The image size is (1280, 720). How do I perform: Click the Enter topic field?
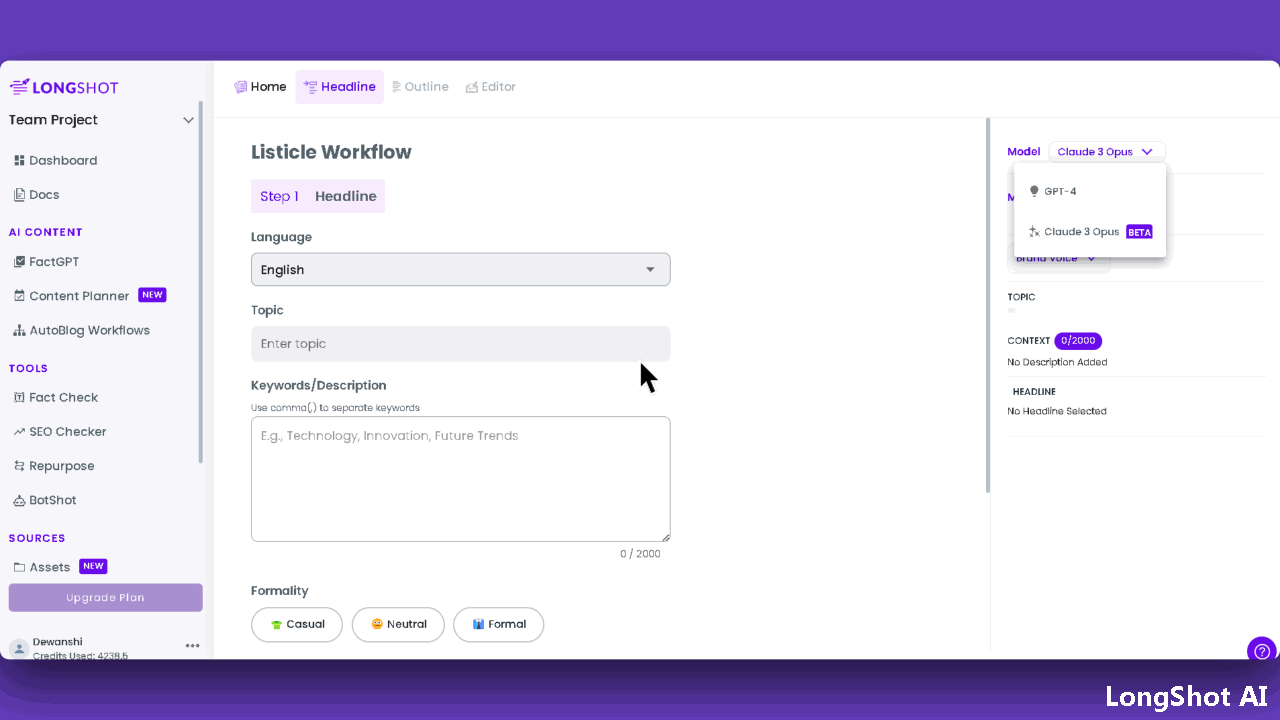click(460, 344)
